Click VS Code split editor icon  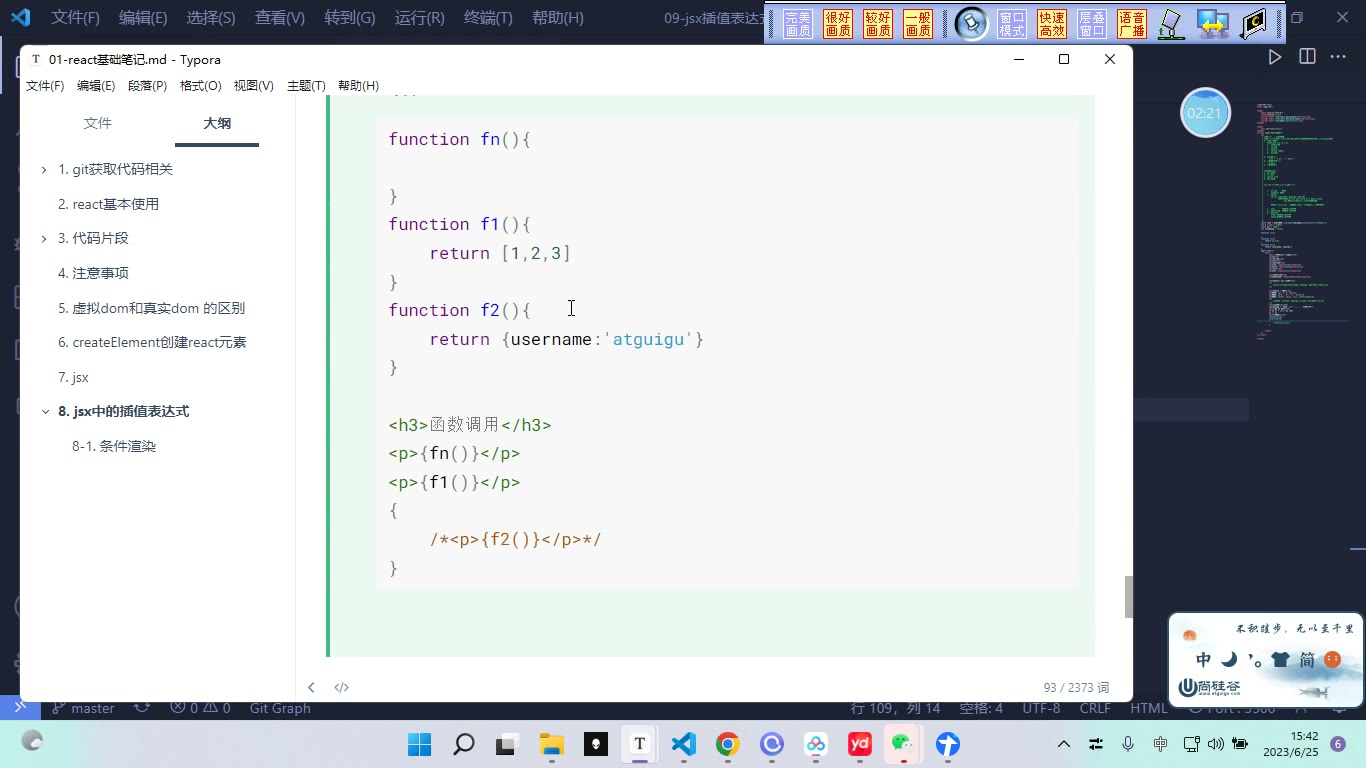[1307, 57]
